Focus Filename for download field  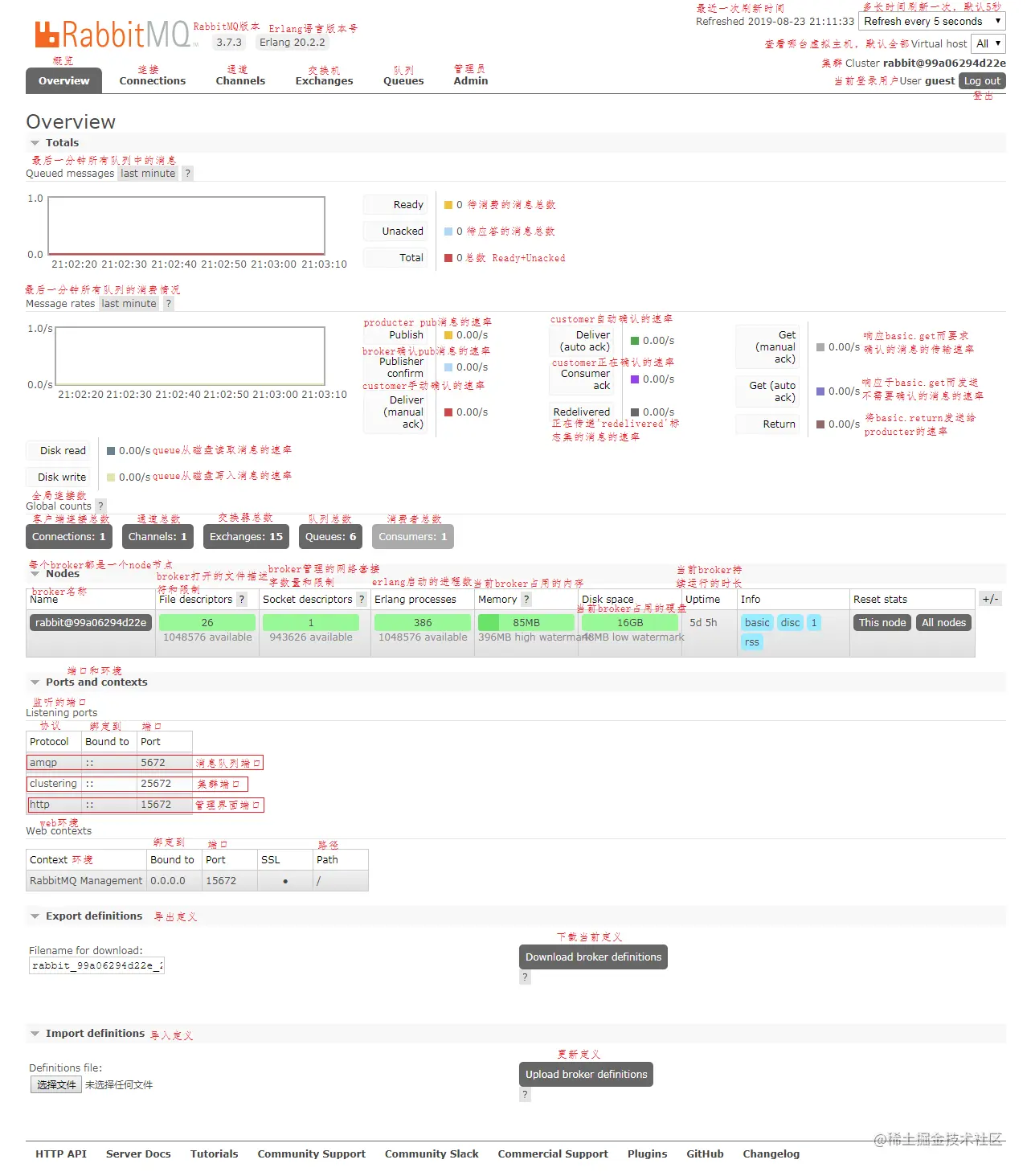point(97,966)
